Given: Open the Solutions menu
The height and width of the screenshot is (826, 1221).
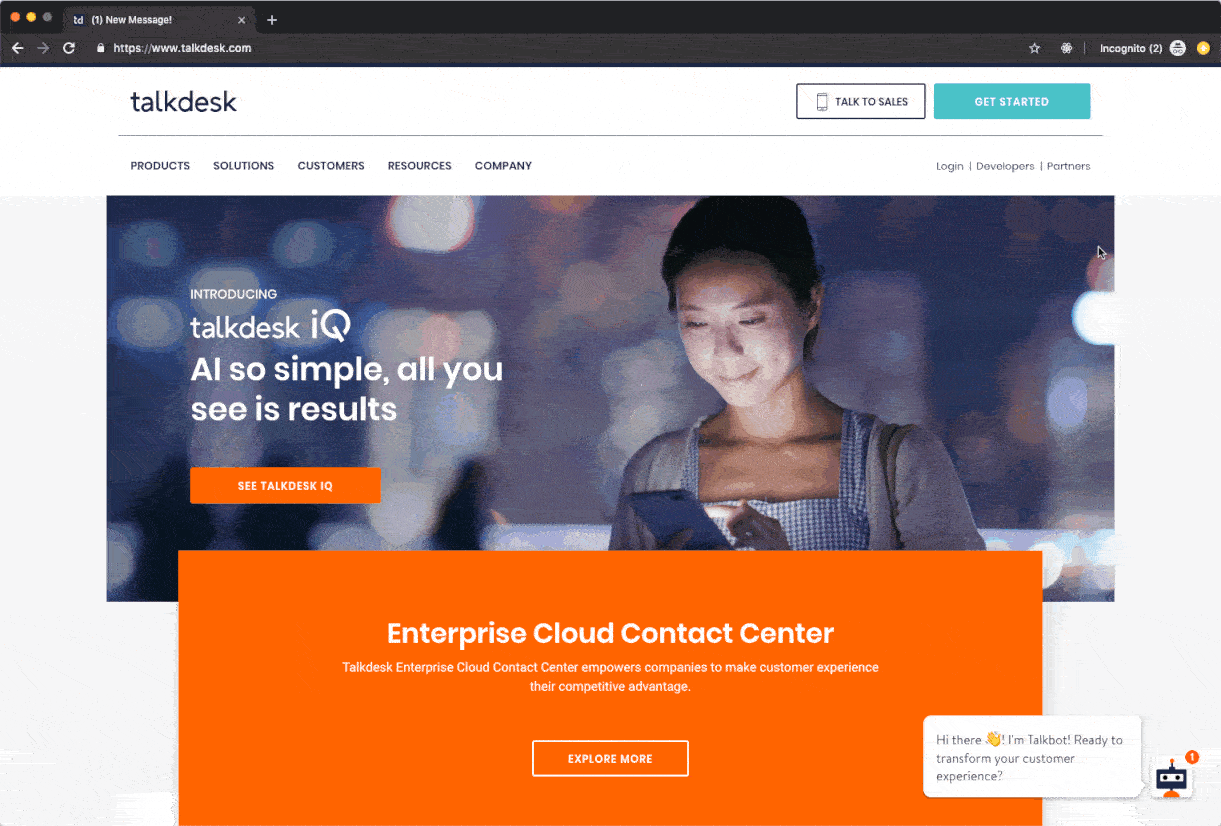Looking at the screenshot, I should [x=243, y=166].
